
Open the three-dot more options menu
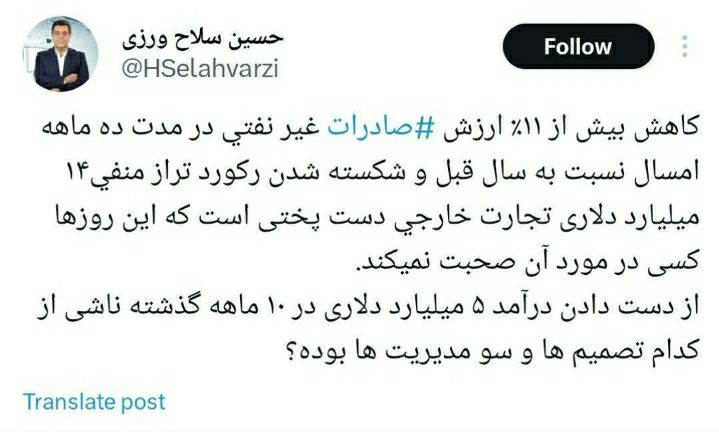684,46
